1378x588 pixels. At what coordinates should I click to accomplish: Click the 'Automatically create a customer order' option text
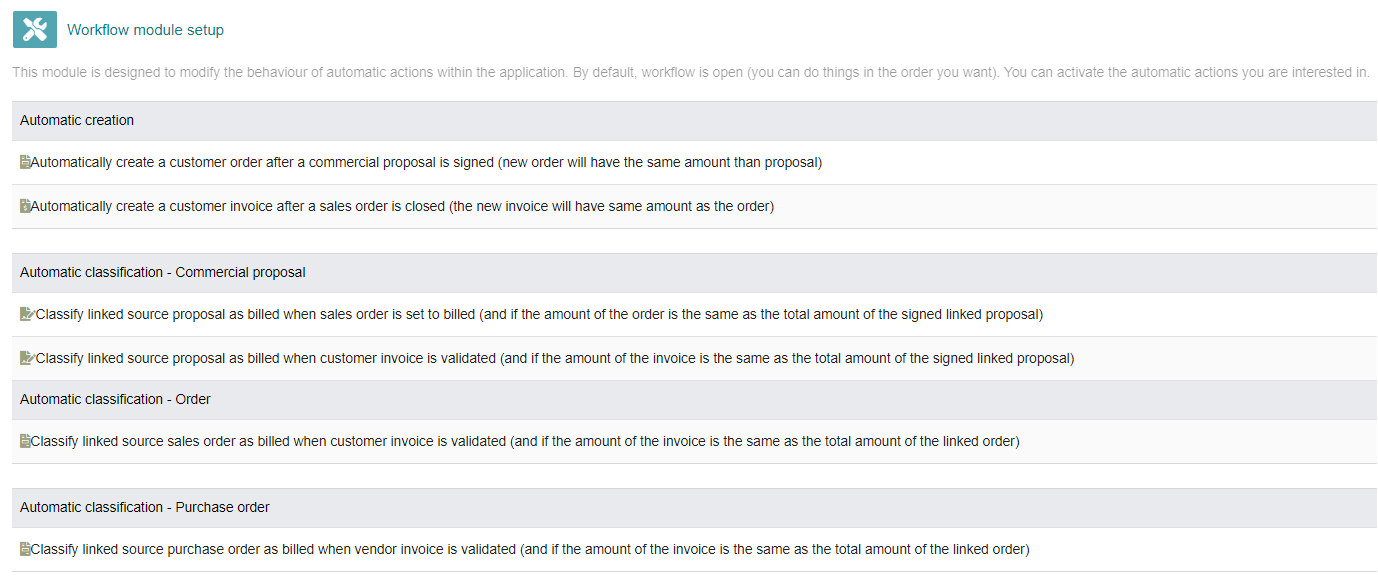tap(426, 162)
